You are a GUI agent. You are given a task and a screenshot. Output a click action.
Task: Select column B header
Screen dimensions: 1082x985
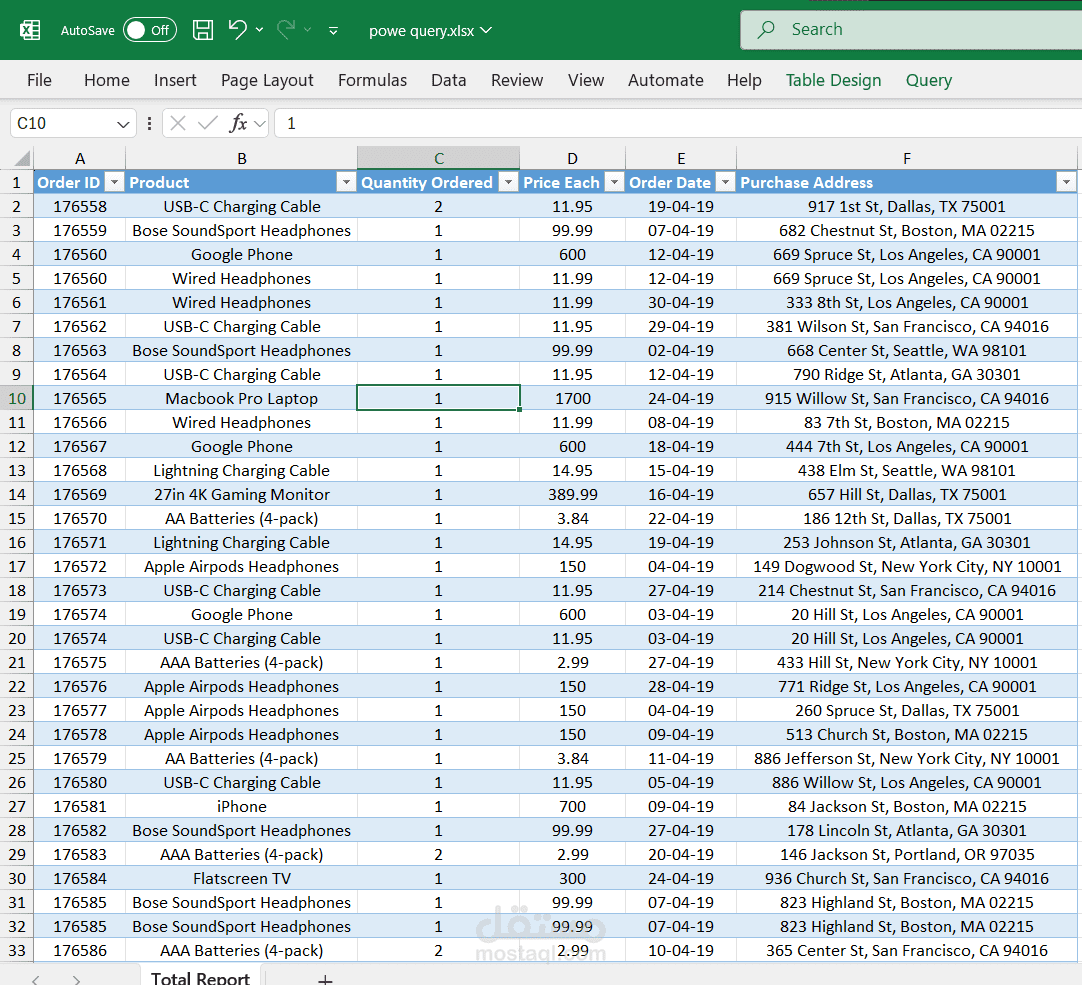(x=242, y=159)
